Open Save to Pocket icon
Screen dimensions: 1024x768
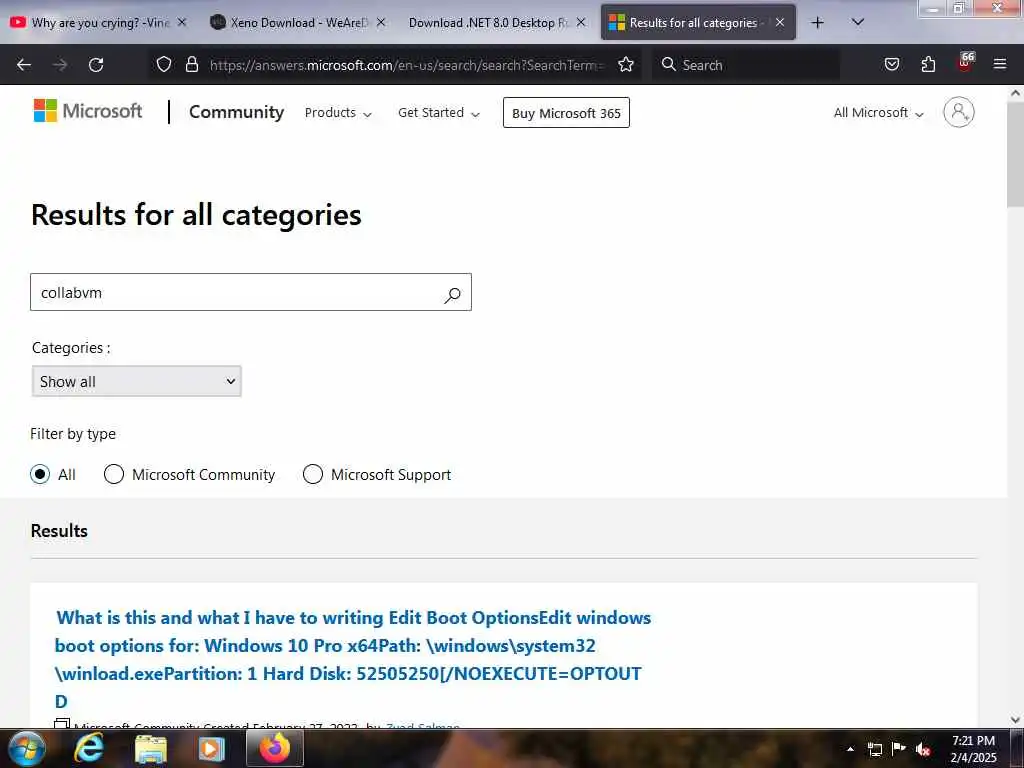tap(892, 64)
